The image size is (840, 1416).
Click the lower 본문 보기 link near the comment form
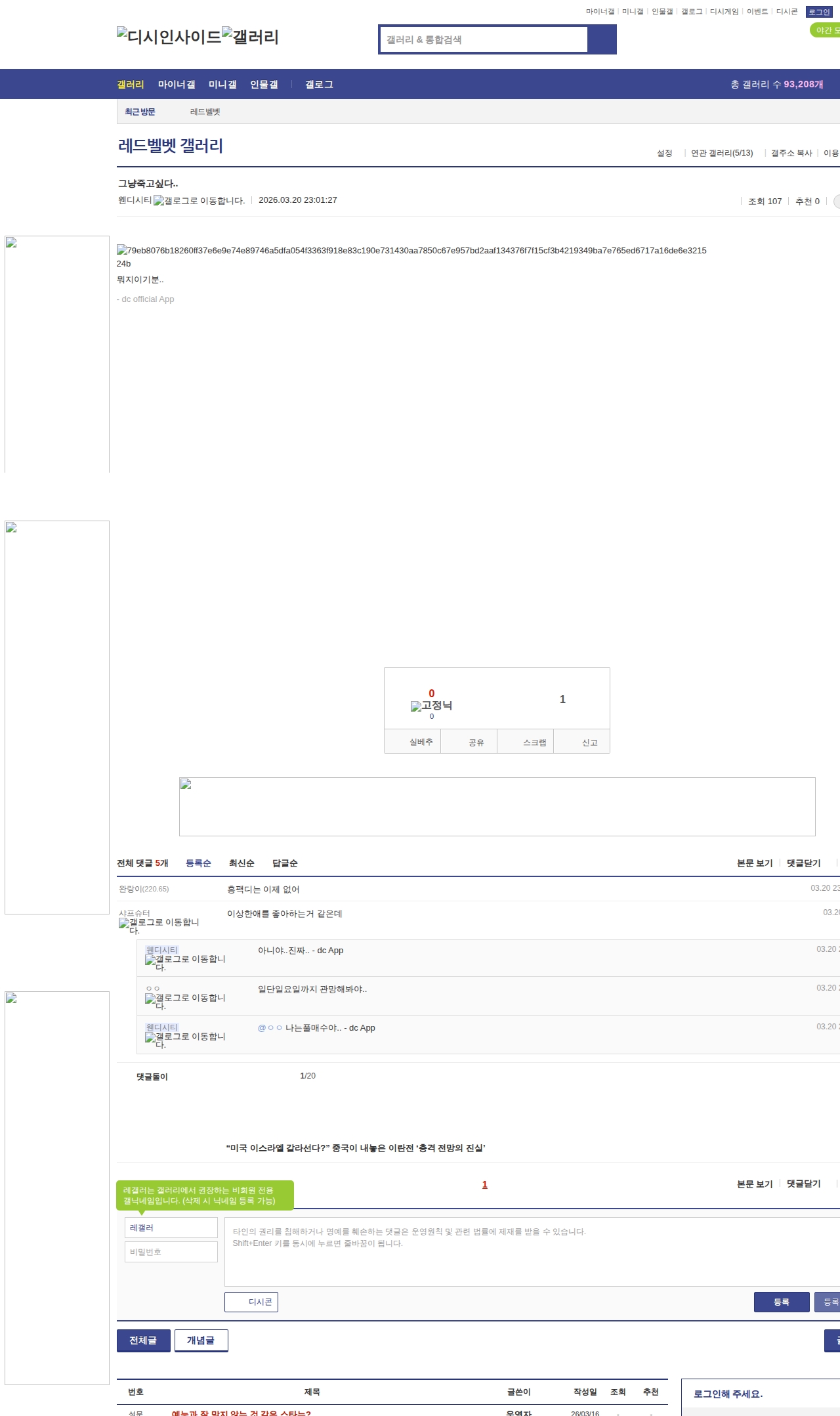[x=755, y=1184]
